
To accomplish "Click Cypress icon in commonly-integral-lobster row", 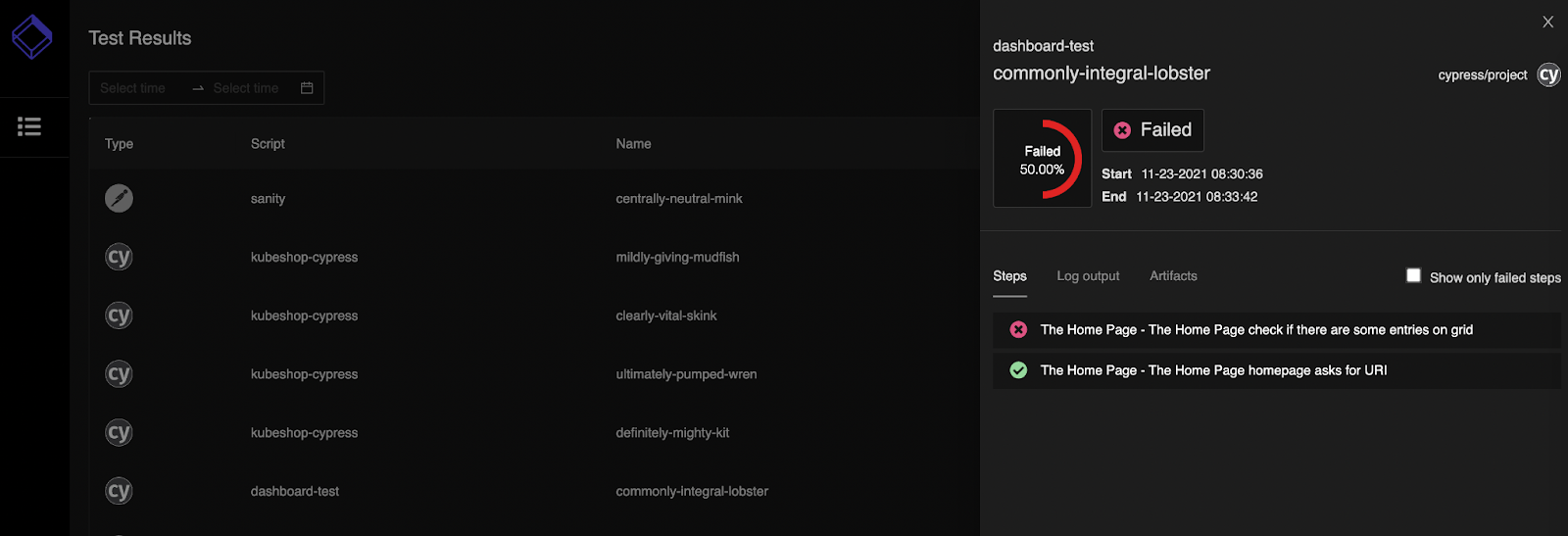I will (119, 491).
